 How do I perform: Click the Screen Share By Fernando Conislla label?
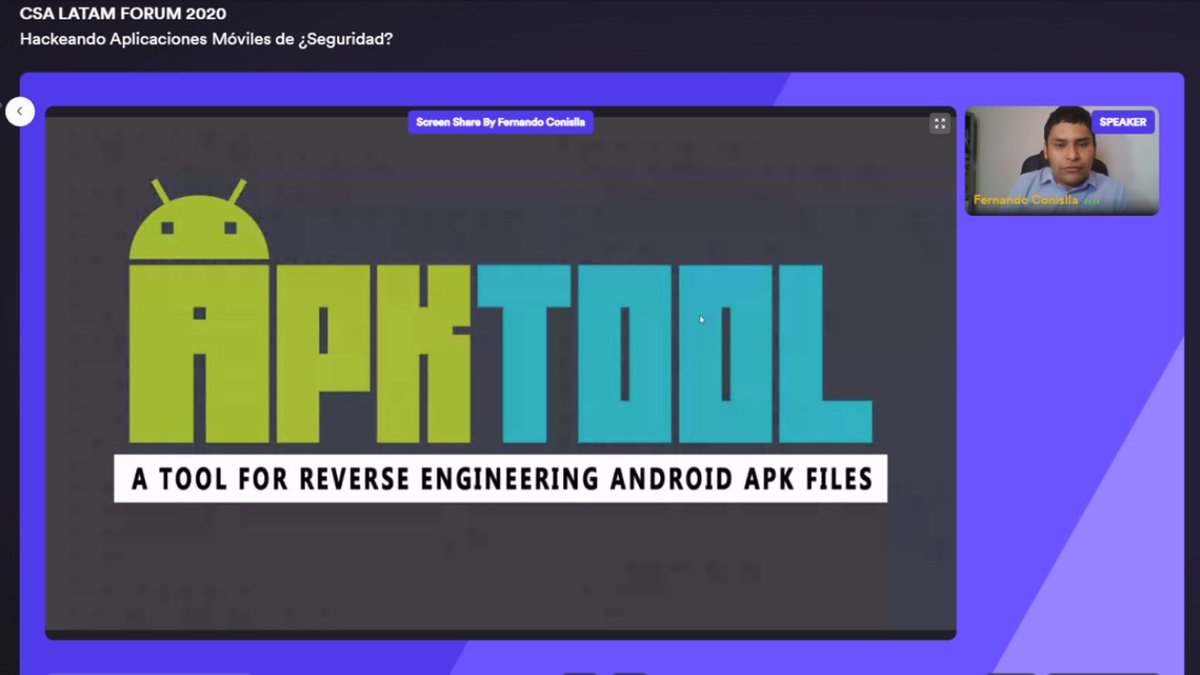coord(501,122)
